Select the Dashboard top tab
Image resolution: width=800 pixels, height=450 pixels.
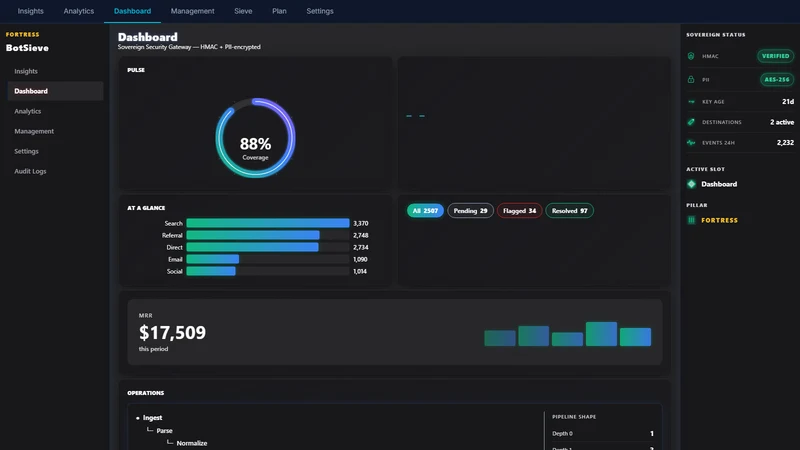[x=132, y=11]
